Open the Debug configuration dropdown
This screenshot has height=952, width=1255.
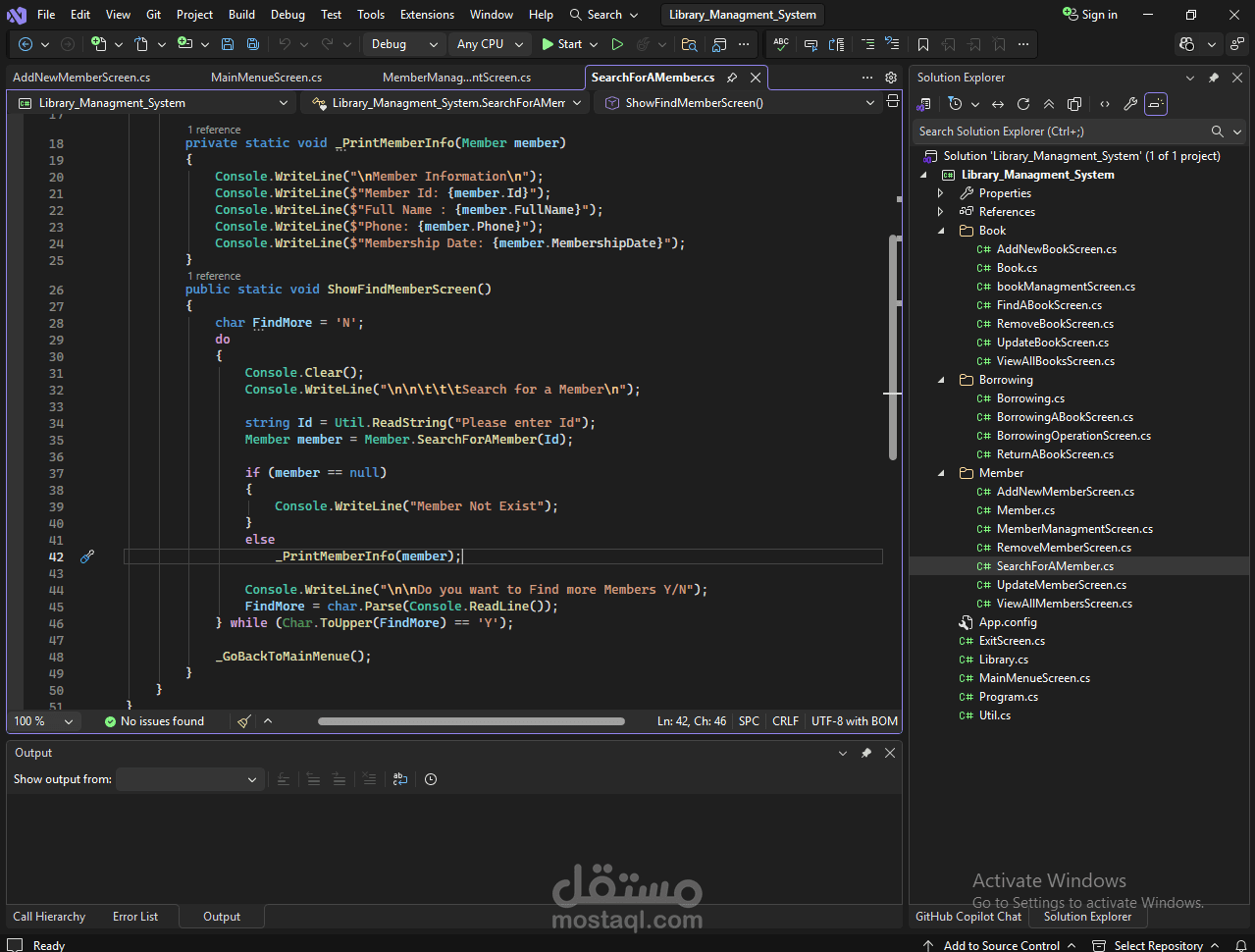point(404,44)
